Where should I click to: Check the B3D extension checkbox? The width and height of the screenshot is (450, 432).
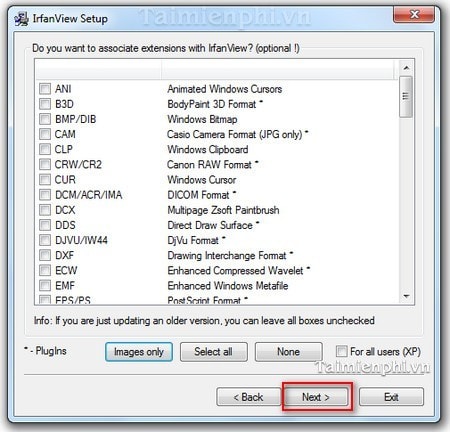click(x=45, y=104)
